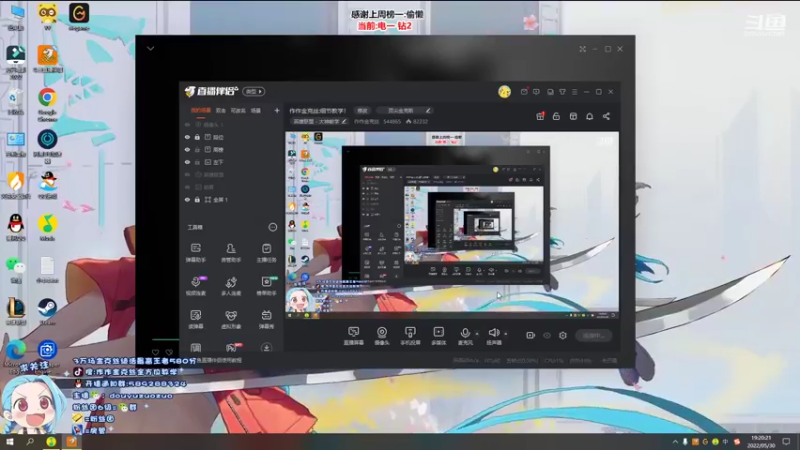Collapse the toolbox section with the circle button
This screenshot has width=800, height=450.
[x=273, y=227]
